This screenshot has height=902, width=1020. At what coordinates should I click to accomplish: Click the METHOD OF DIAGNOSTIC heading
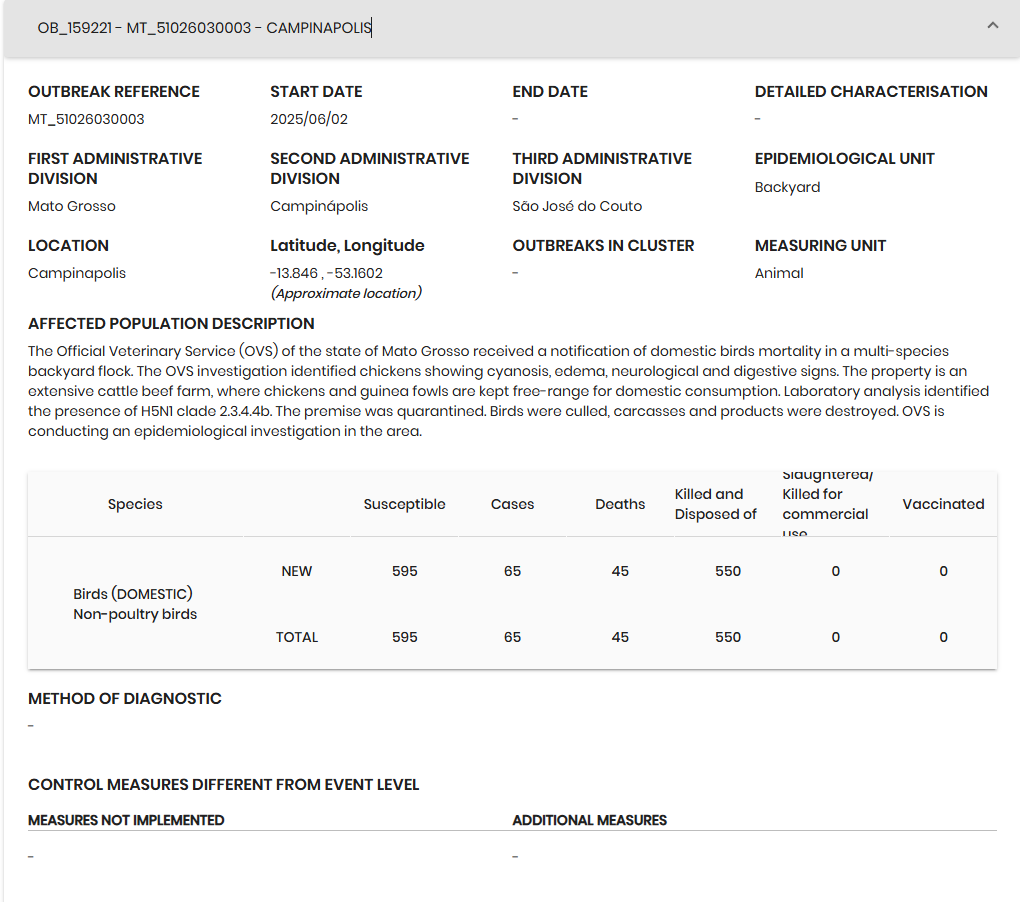125,698
